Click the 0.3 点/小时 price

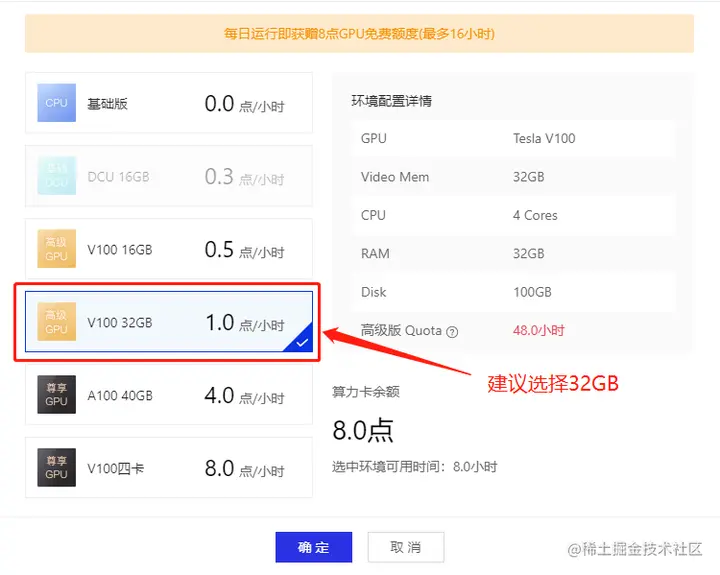245,177
